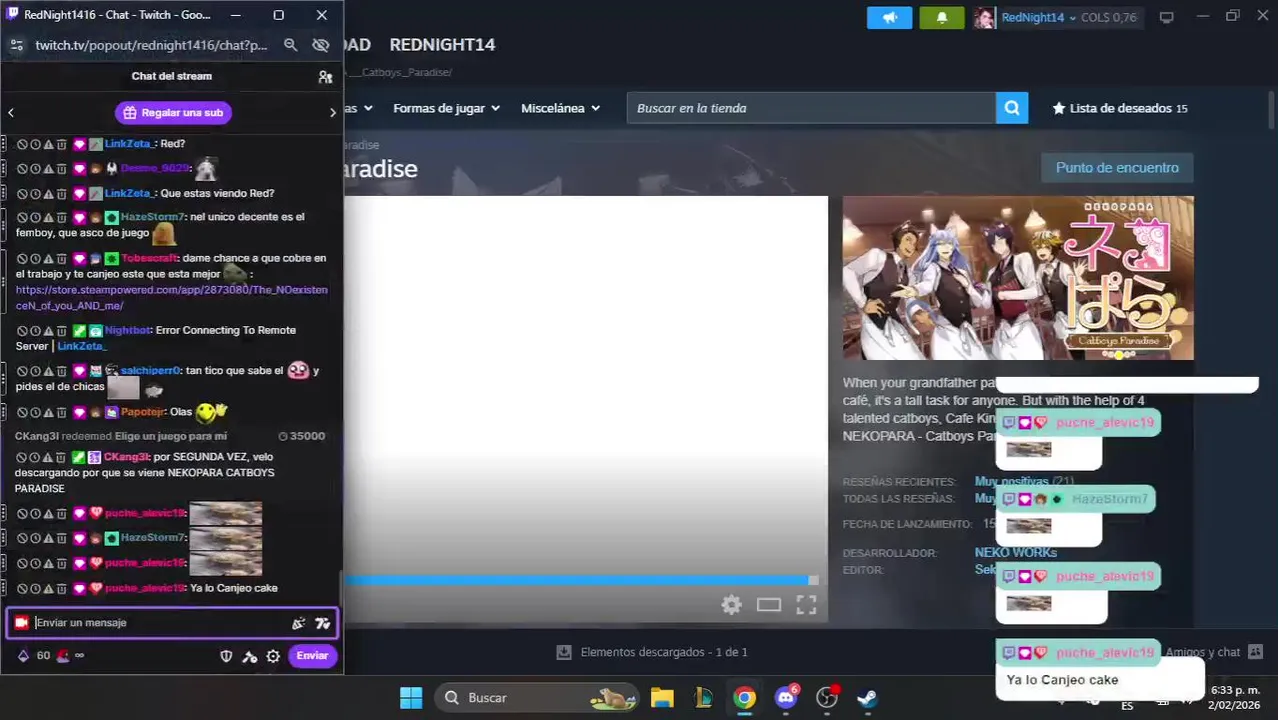Open the steampowered.com link in Tobescraft's message

point(171,298)
